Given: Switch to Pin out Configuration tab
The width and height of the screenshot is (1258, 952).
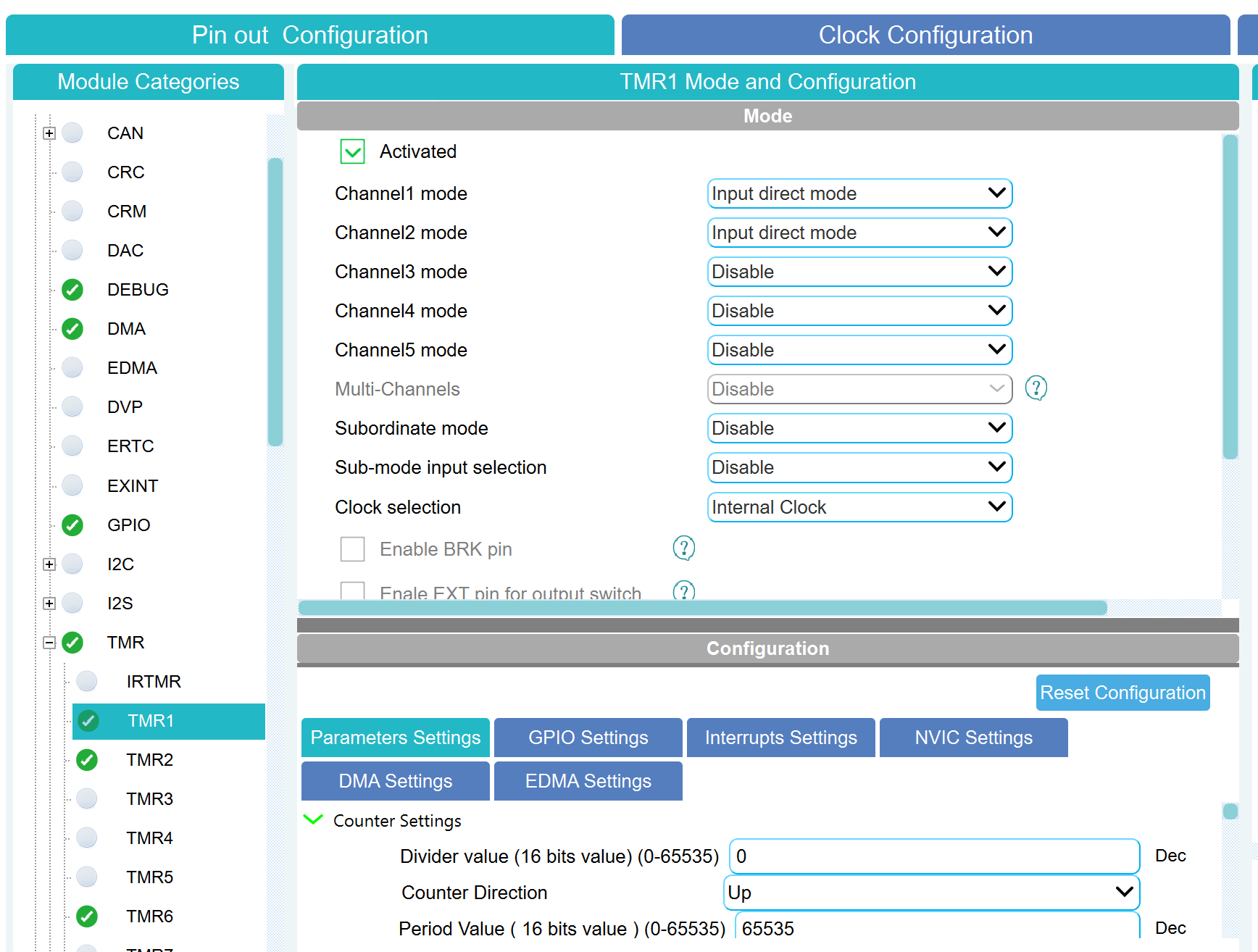Looking at the screenshot, I should click(310, 35).
